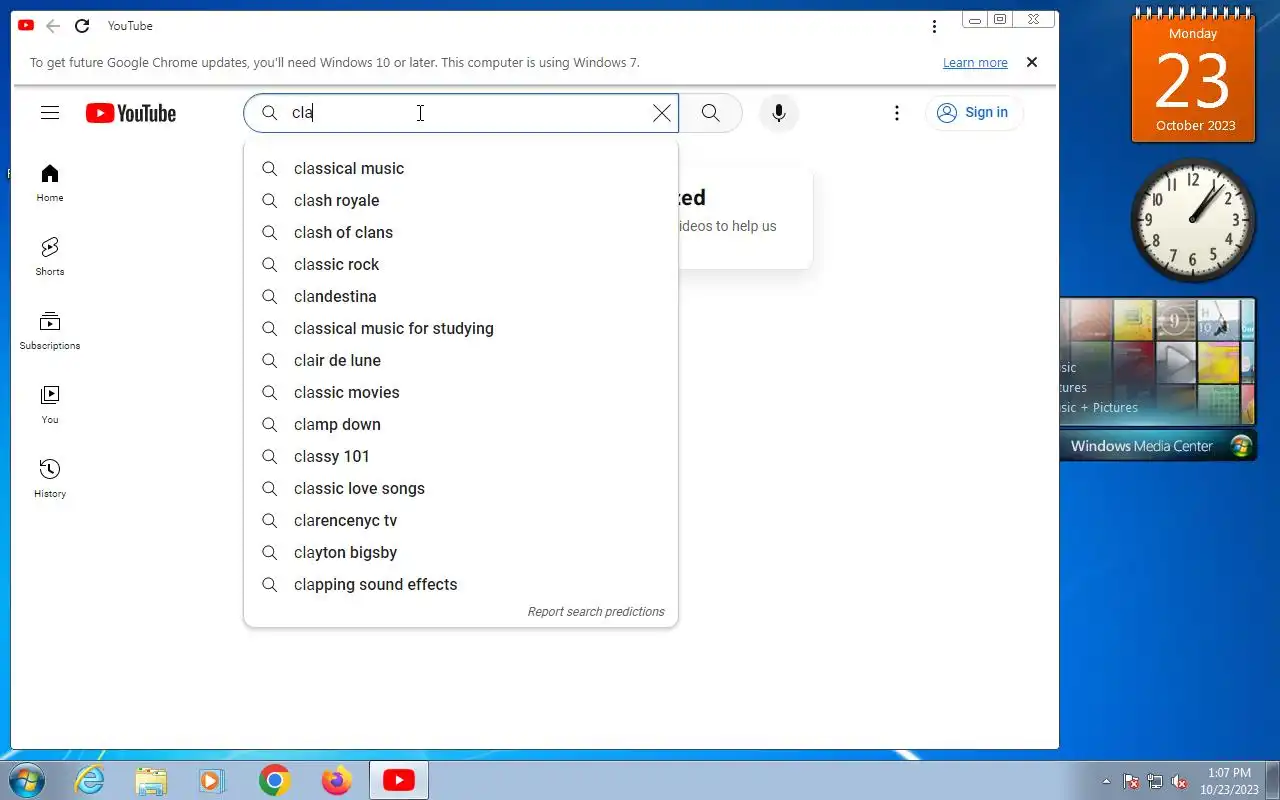Follow the Learn more link
The height and width of the screenshot is (800, 1280).
tap(975, 63)
